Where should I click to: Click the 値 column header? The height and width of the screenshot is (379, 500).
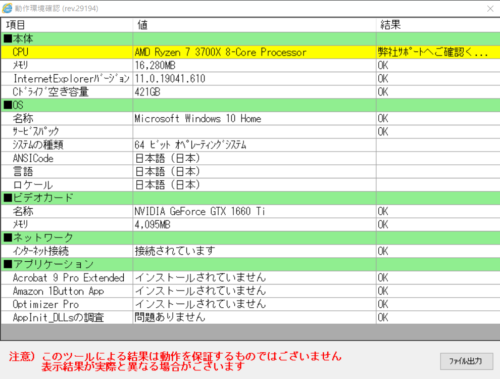pos(142,25)
